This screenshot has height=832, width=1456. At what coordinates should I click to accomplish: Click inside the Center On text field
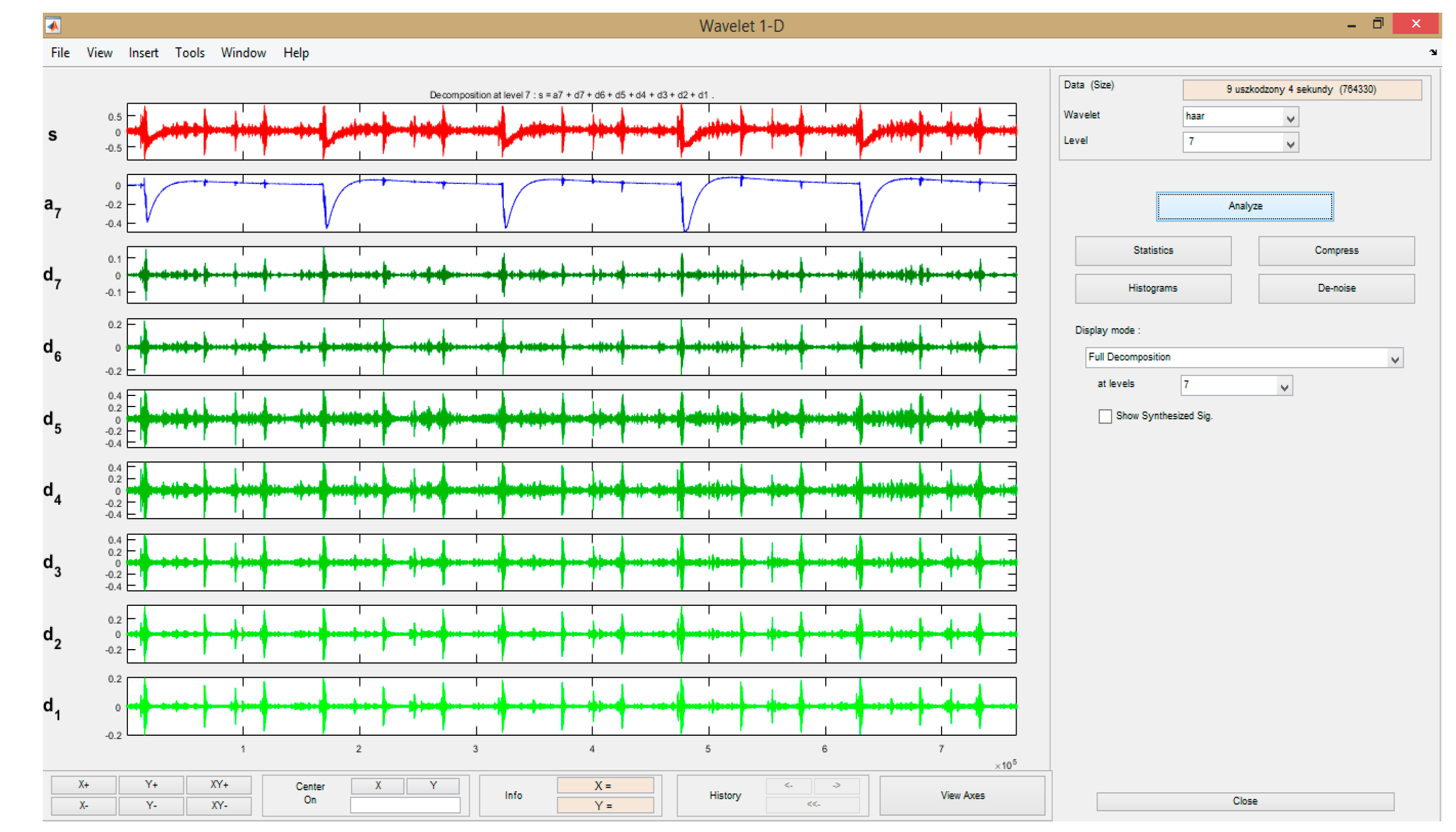point(405,805)
